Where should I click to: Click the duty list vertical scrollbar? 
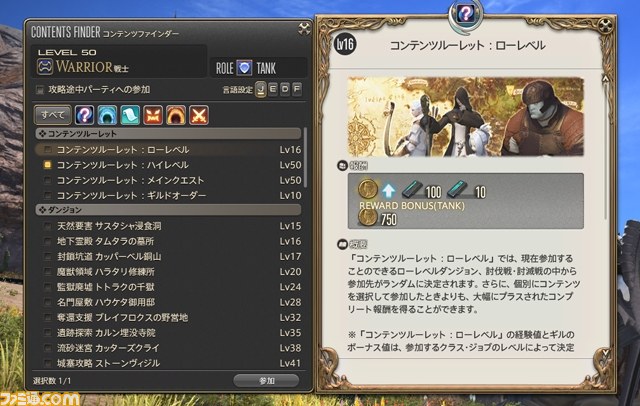point(305,159)
